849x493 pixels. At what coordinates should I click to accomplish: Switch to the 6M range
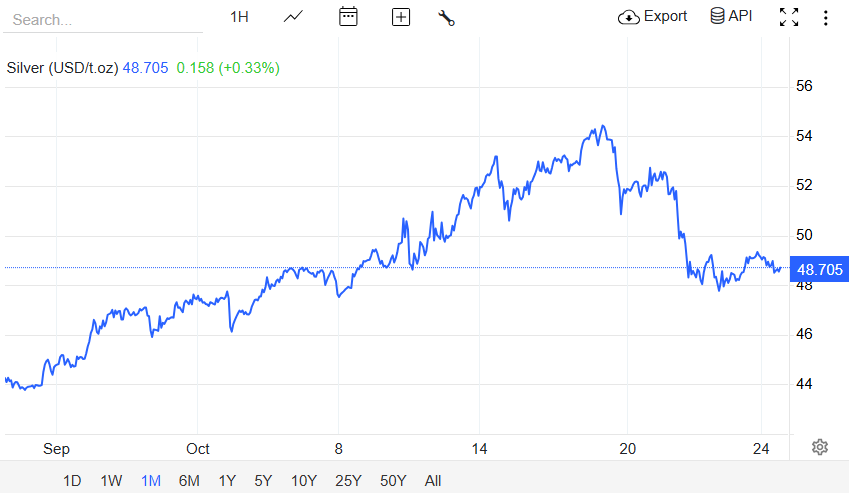pyautogui.click(x=189, y=481)
